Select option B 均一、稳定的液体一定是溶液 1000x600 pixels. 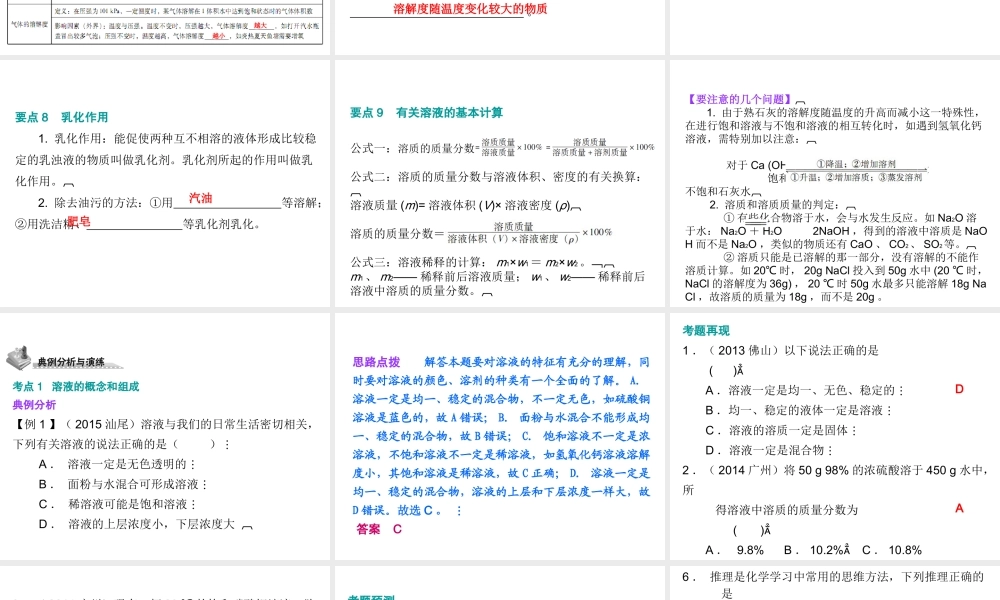click(x=799, y=410)
